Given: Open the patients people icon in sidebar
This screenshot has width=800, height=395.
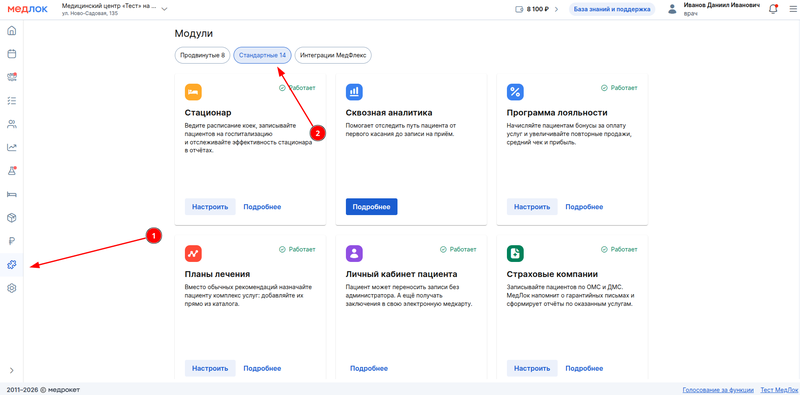Looking at the screenshot, I should (x=12, y=124).
